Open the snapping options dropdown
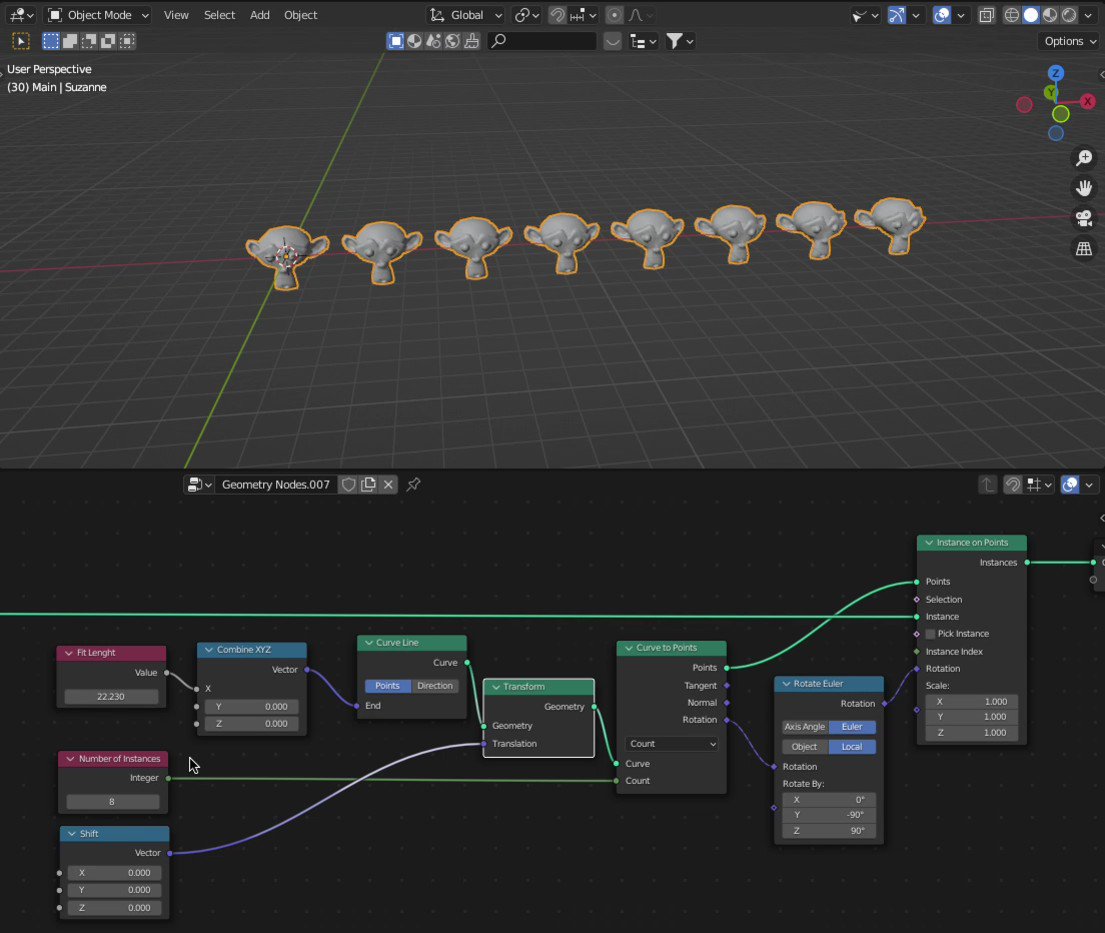This screenshot has width=1105, height=933. coord(584,15)
